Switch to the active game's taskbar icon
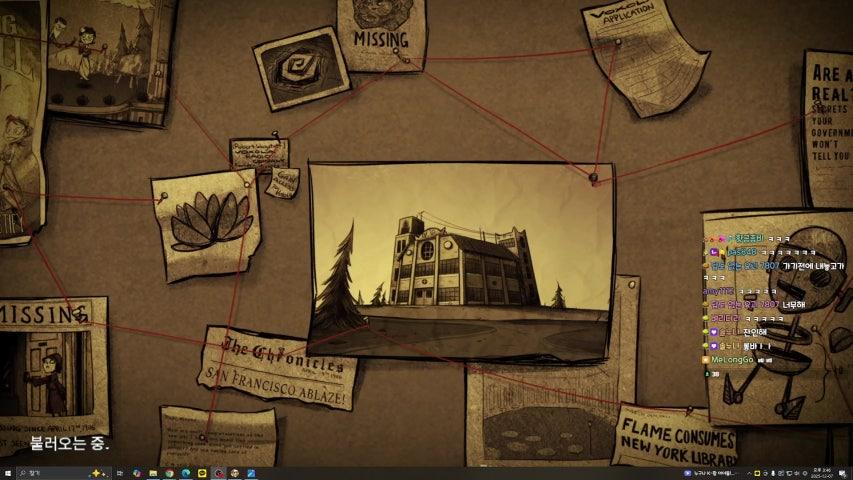The height and width of the screenshot is (480, 853). click(218, 473)
